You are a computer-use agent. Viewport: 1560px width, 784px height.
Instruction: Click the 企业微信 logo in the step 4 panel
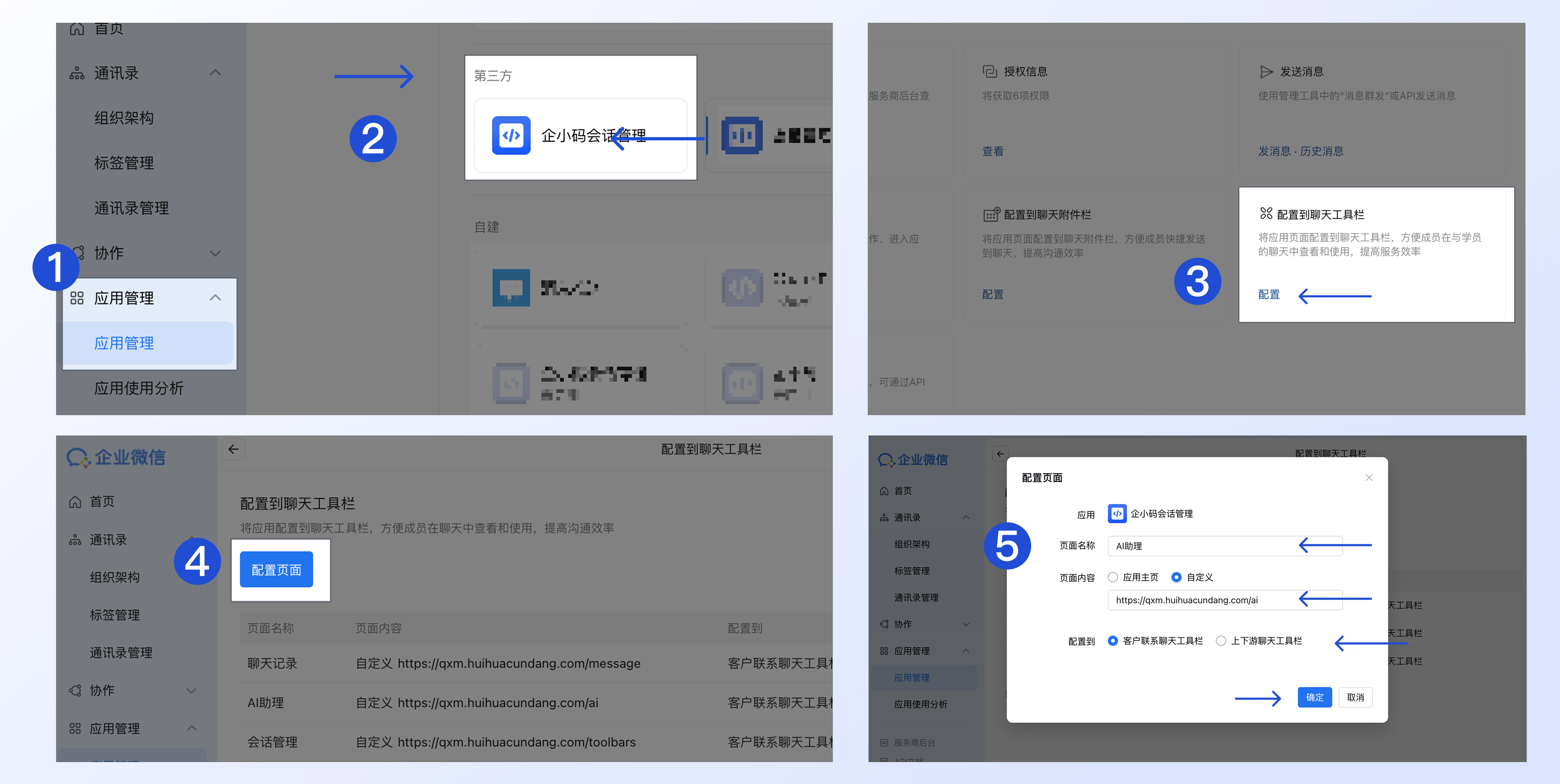tap(116, 458)
